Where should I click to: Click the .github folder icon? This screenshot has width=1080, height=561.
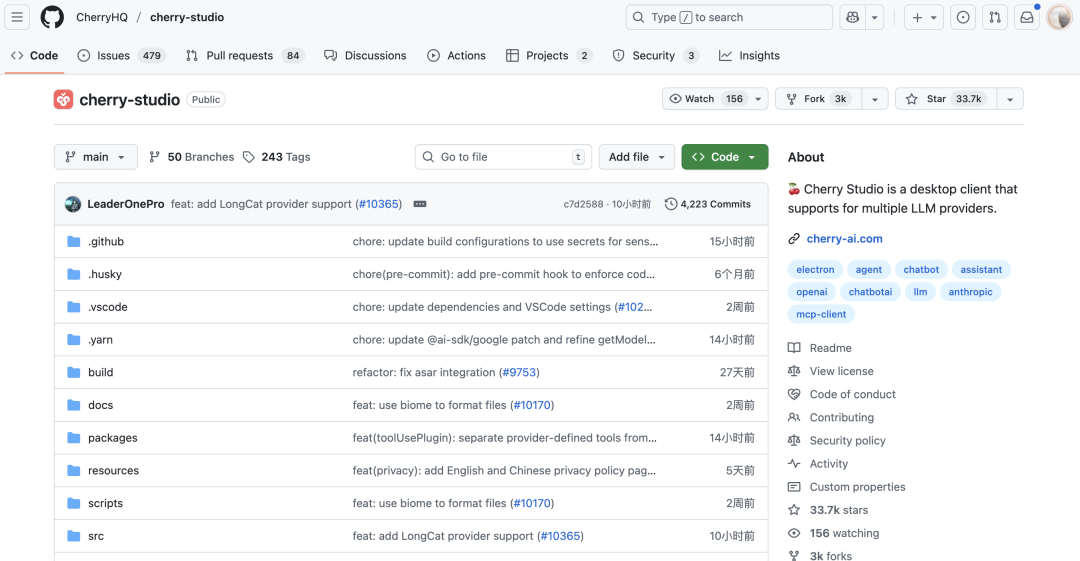tap(74, 241)
